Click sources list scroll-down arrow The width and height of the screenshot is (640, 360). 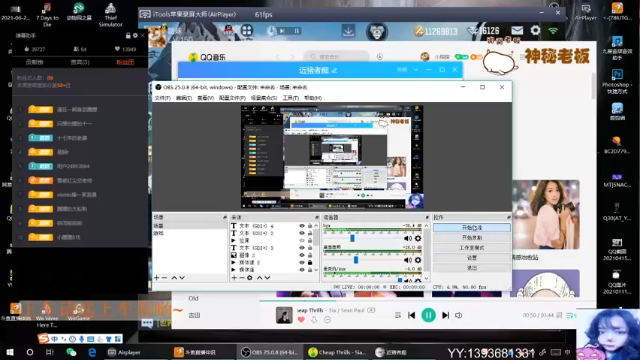(x=316, y=270)
